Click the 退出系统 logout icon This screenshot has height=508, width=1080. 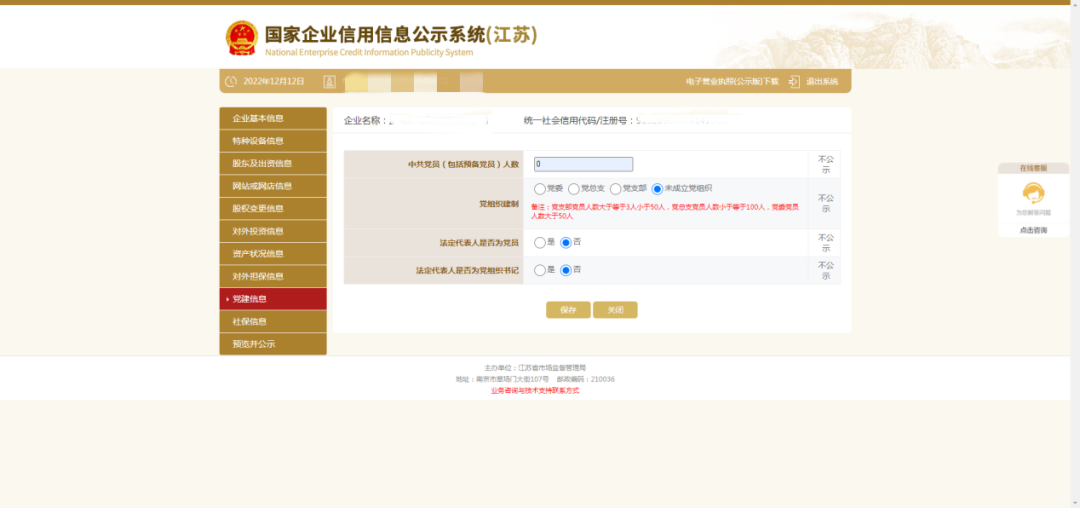tap(794, 81)
